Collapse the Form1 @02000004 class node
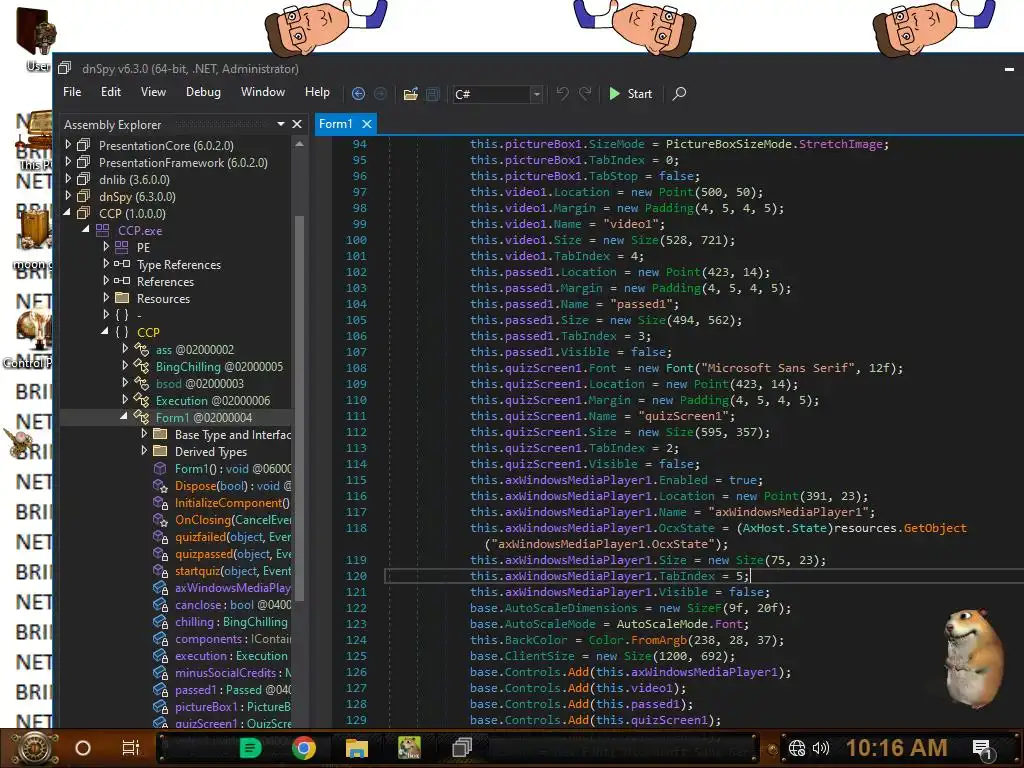The height and width of the screenshot is (768, 1024). [123, 417]
